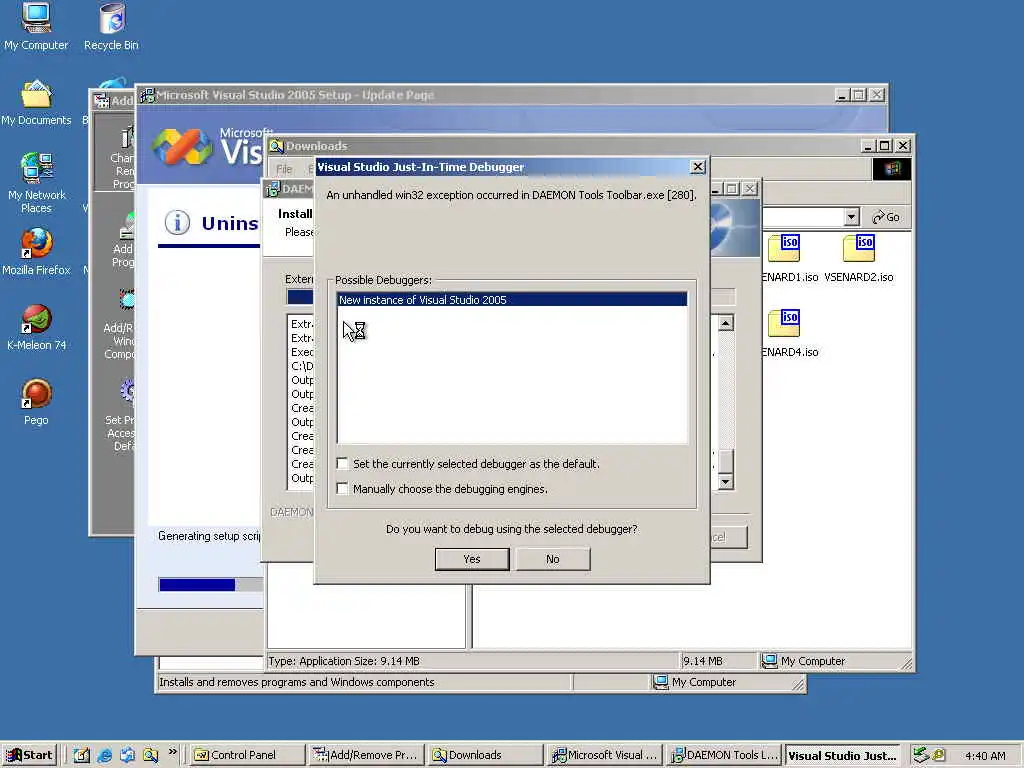Image resolution: width=1024 pixels, height=768 pixels.
Task: Close the Just-In-Time Debugger dialog
Action: point(697,167)
